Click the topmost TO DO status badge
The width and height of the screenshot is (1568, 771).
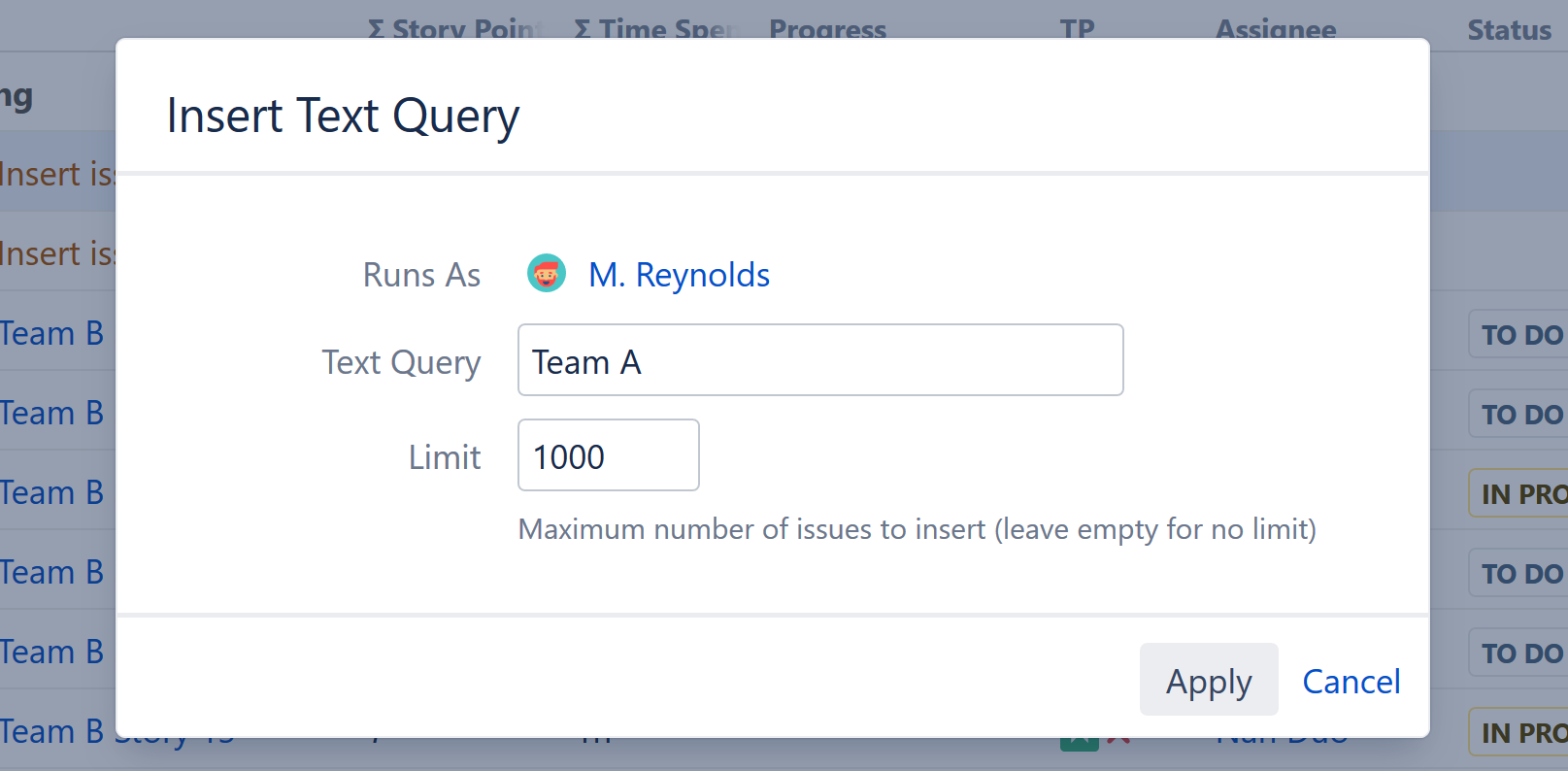click(1519, 335)
